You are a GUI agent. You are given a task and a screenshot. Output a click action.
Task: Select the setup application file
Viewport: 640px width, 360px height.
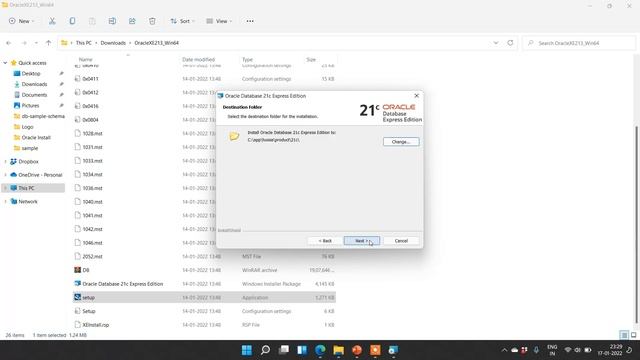click(x=204, y=298)
